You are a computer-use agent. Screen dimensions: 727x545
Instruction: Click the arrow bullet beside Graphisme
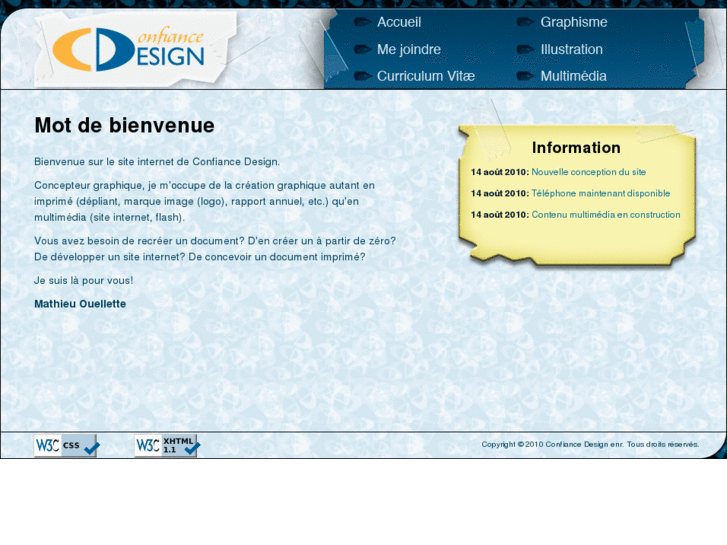(526, 22)
